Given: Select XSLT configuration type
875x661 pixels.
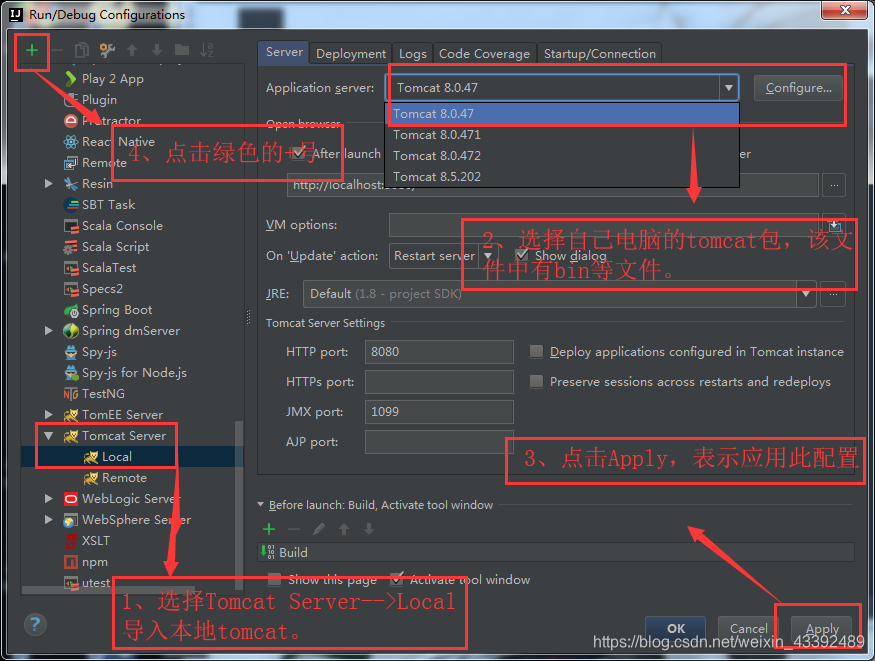Looking at the screenshot, I should pyautogui.click(x=95, y=541).
